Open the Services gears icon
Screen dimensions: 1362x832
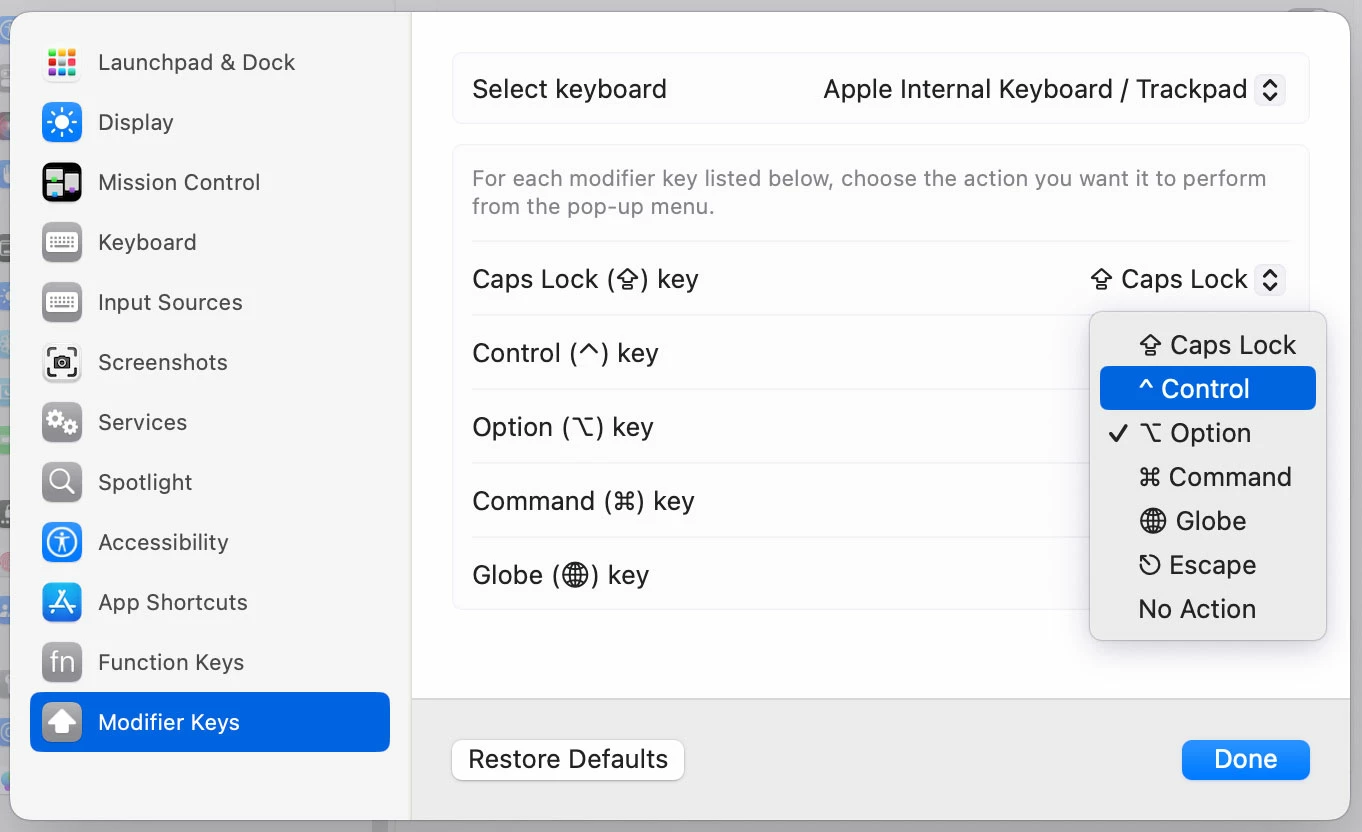pyautogui.click(x=62, y=423)
